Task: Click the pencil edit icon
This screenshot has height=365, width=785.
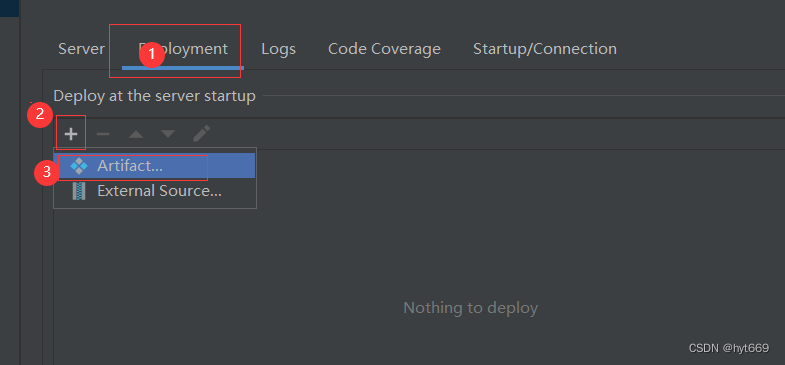Action: click(x=201, y=134)
